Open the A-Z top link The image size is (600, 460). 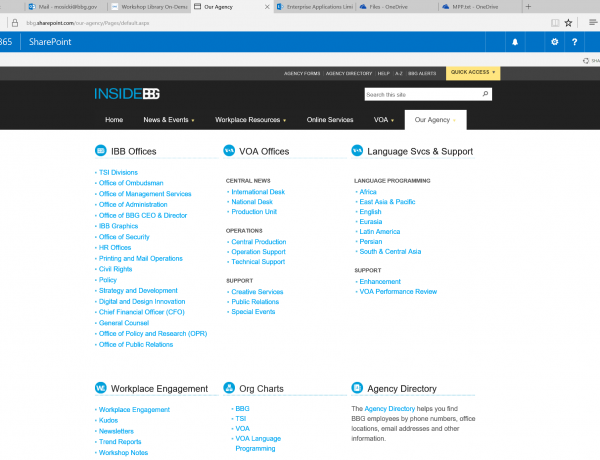click(399, 73)
